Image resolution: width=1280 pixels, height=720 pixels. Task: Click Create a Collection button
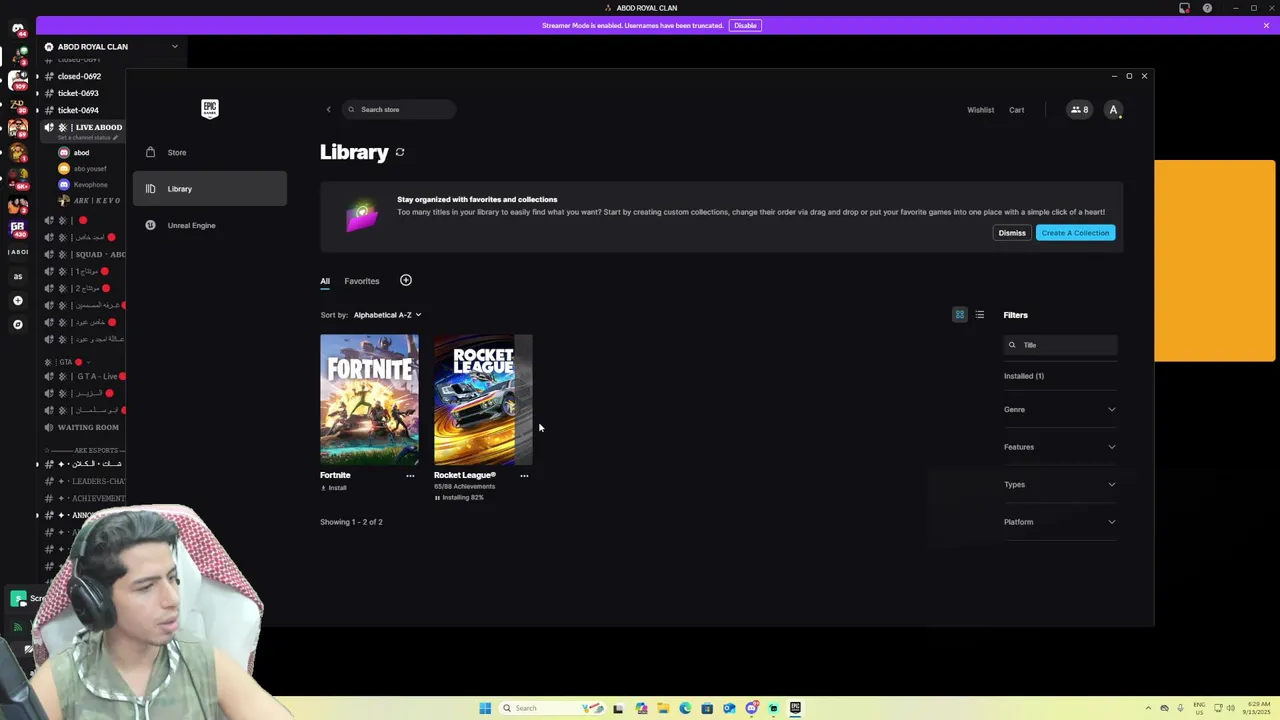click(x=1075, y=233)
